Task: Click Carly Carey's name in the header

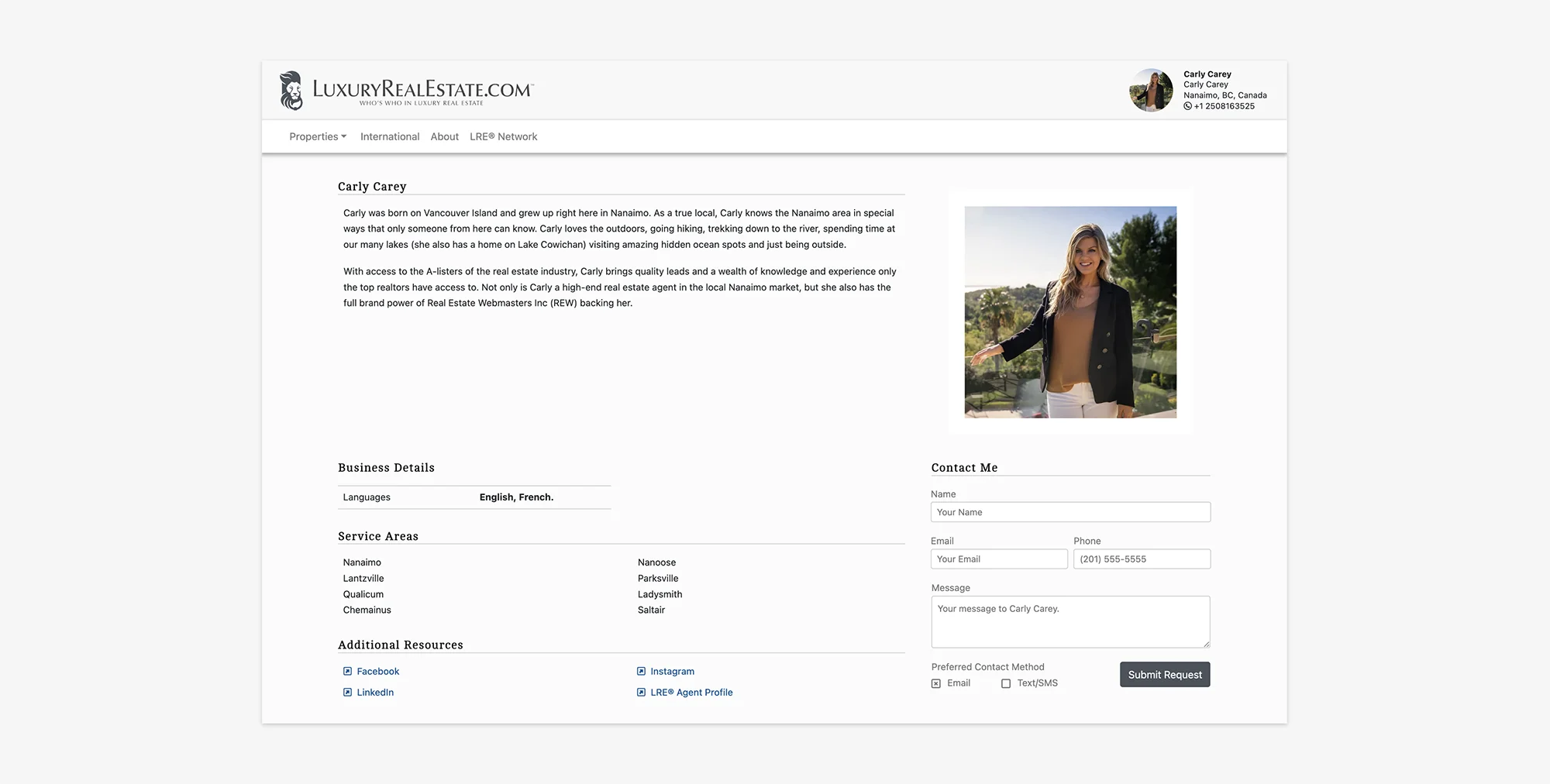Action: click(x=1207, y=74)
